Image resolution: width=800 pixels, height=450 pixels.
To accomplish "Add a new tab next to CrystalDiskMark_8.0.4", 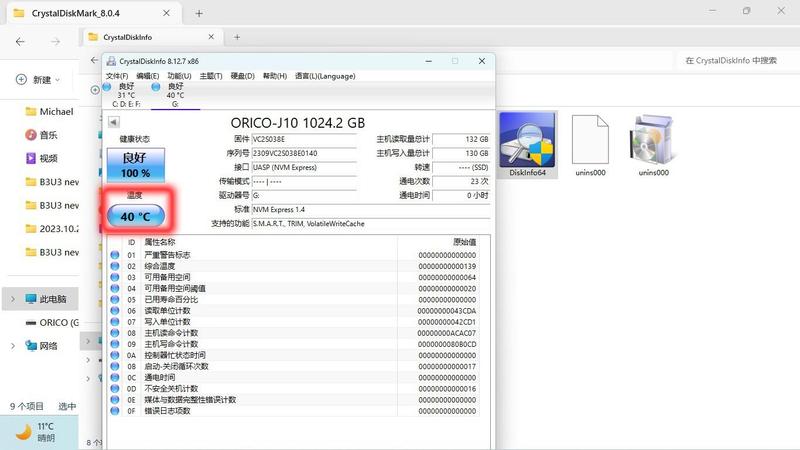I will pyautogui.click(x=199, y=13).
